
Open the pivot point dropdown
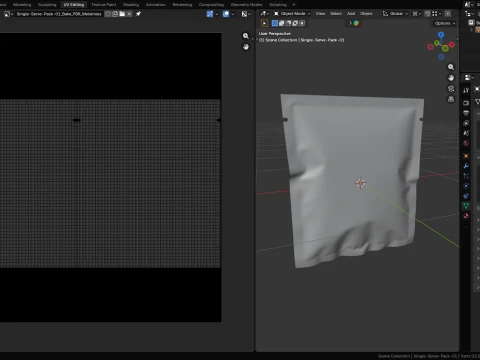pyautogui.click(x=416, y=14)
